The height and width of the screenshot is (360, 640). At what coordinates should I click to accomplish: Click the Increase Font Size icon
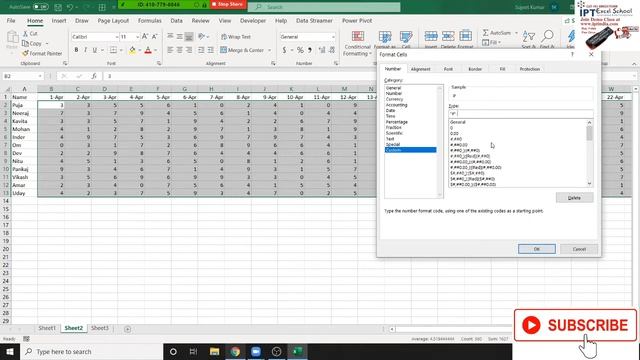click(x=145, y=37)
